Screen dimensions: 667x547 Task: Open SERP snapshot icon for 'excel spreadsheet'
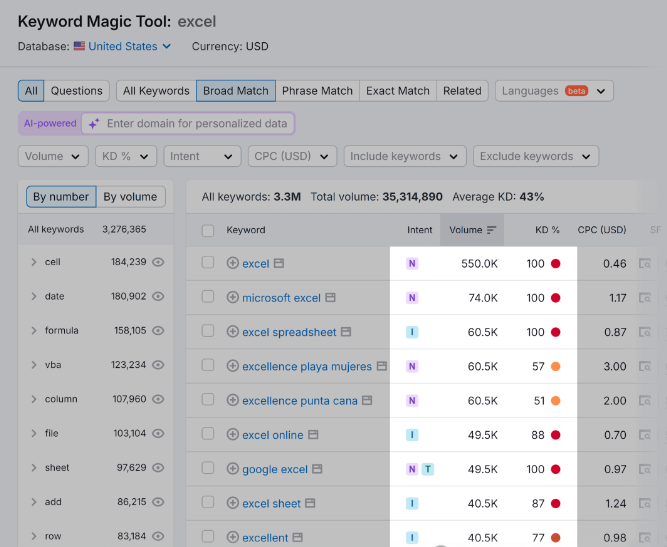click(346, 332)
